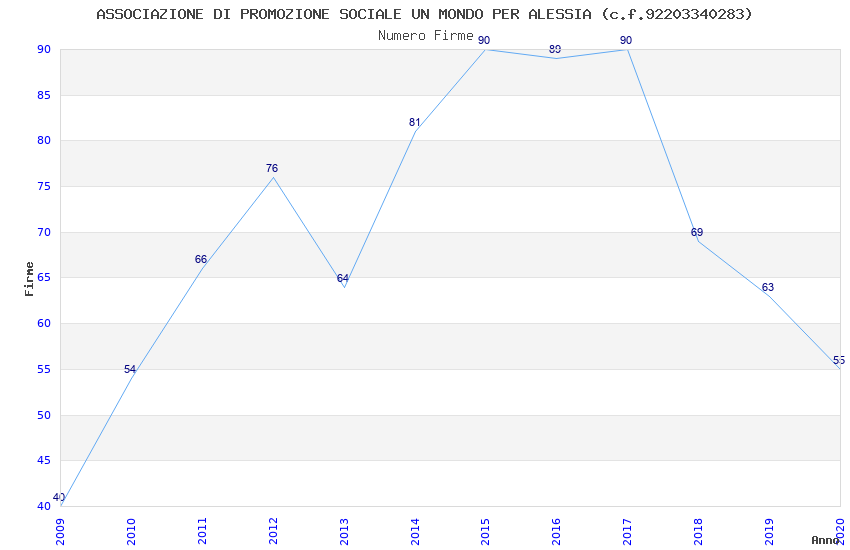Click the x-axis year label 2016
Screen dimensions: 850x550
click(556, 532)
